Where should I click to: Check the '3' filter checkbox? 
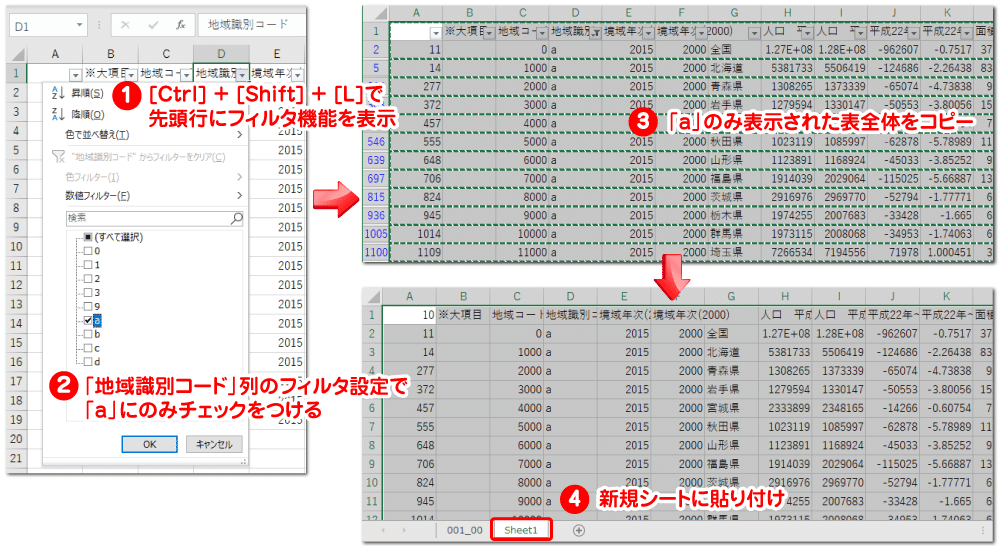pyautogui.click(x=88, y=293)
